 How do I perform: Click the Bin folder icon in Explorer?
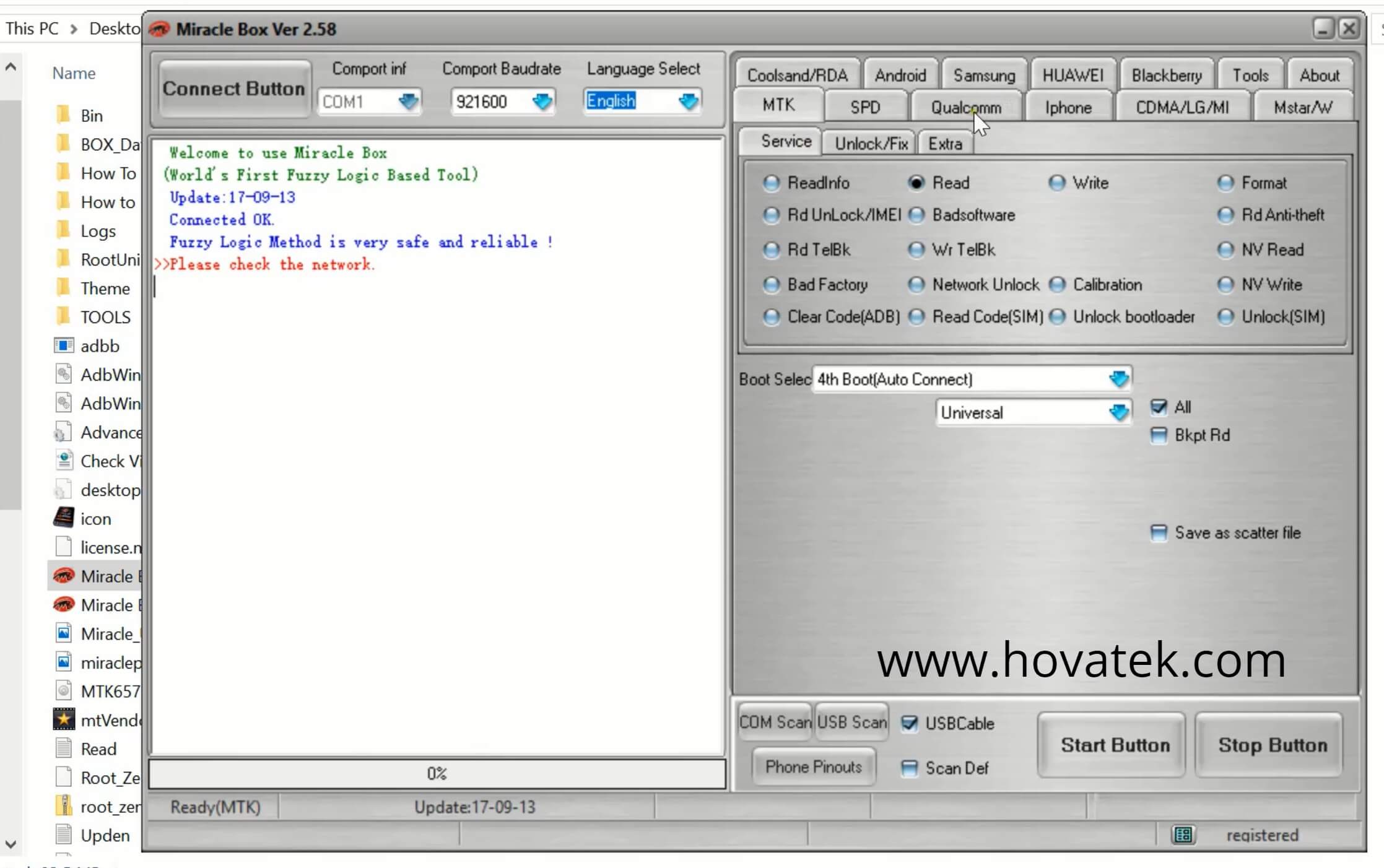[63, 115]
